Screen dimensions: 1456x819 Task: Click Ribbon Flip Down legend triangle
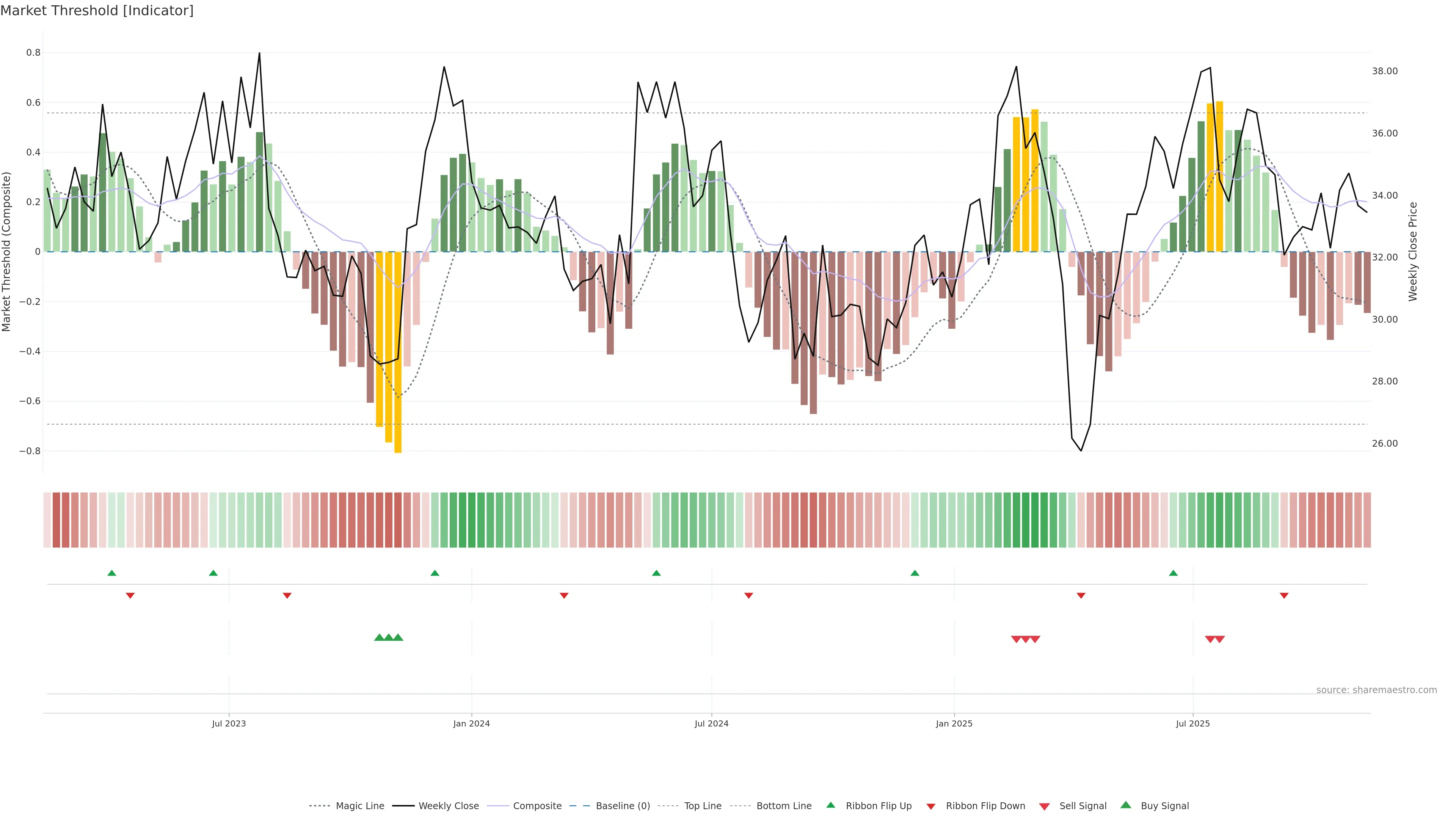click(931, 806)
